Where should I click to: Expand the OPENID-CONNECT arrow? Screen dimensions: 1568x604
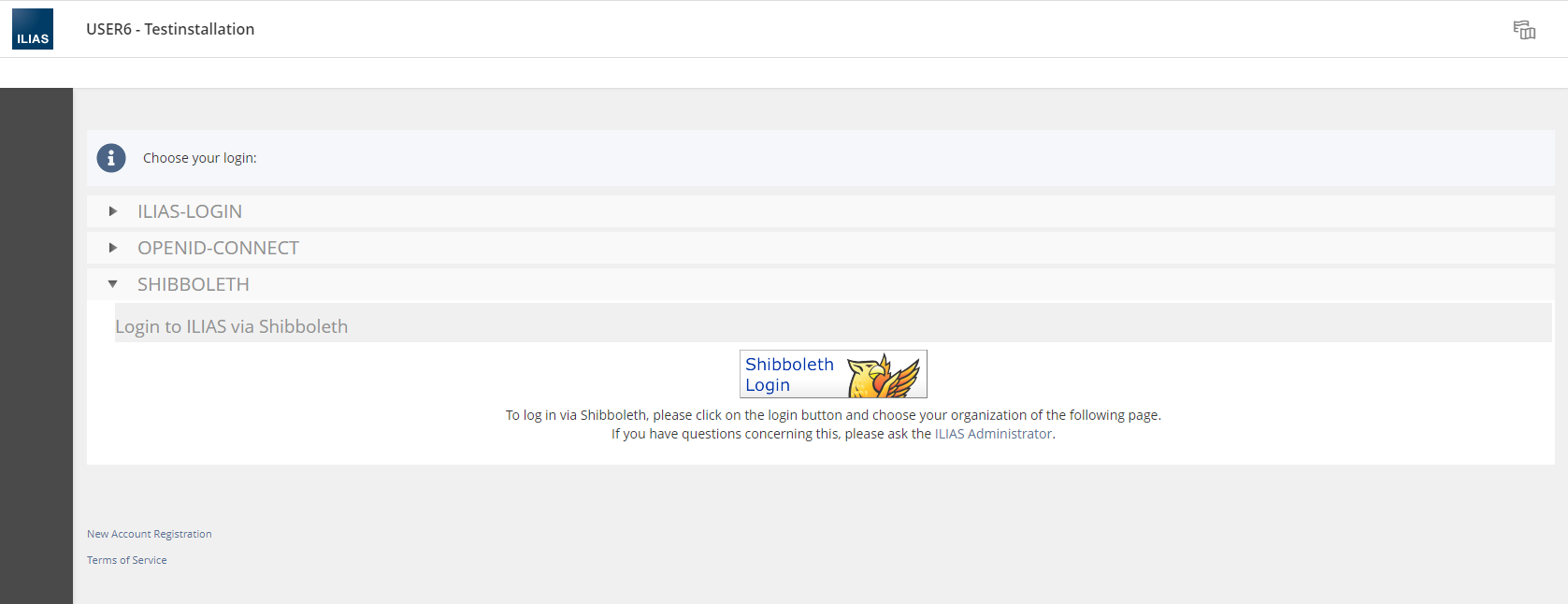112,248
